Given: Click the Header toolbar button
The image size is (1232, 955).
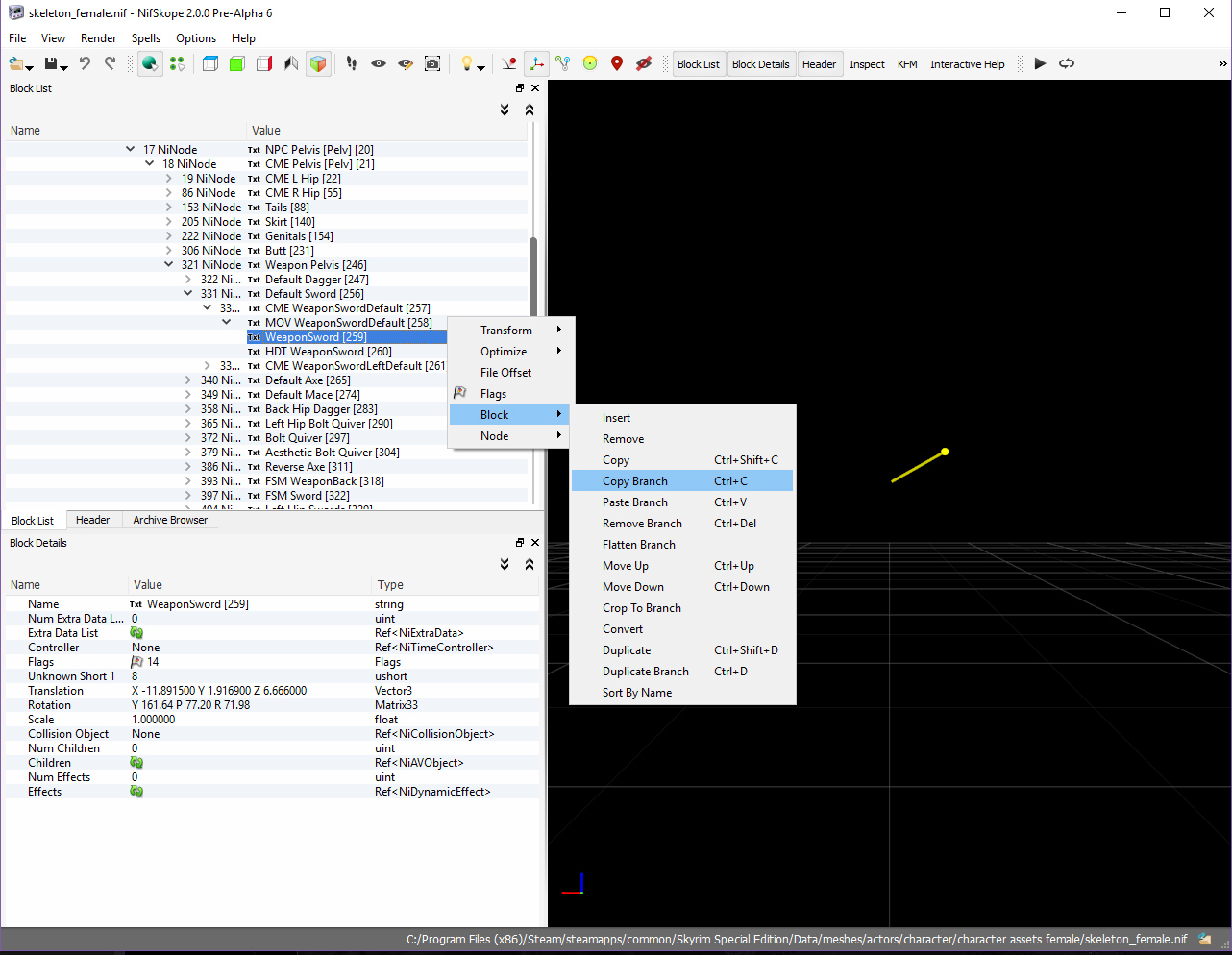Looking at the screenshot, I should [820, 64].
